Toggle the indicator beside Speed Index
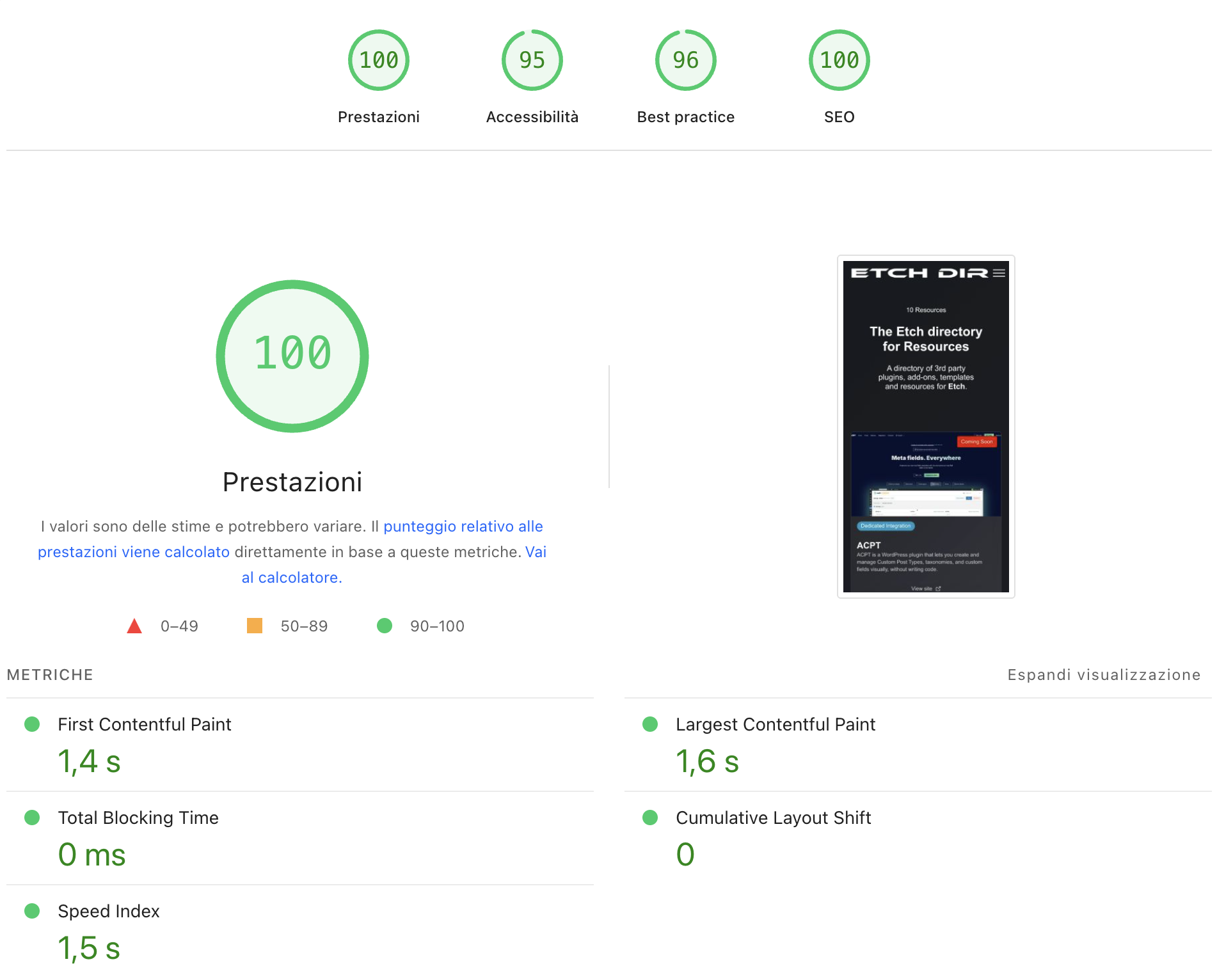This screenshot has height=980, width=1217. coord(31,911)
